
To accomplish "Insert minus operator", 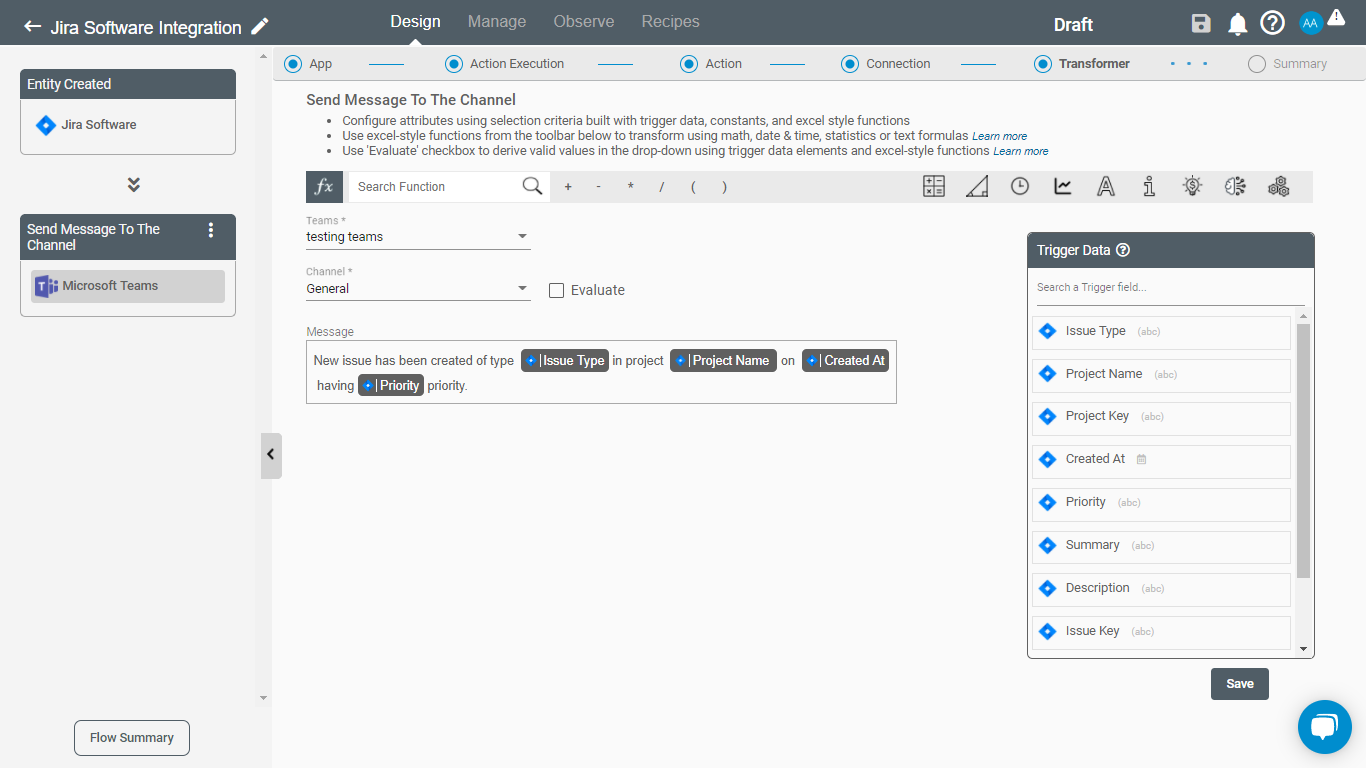I will click(x=599, y=187).
